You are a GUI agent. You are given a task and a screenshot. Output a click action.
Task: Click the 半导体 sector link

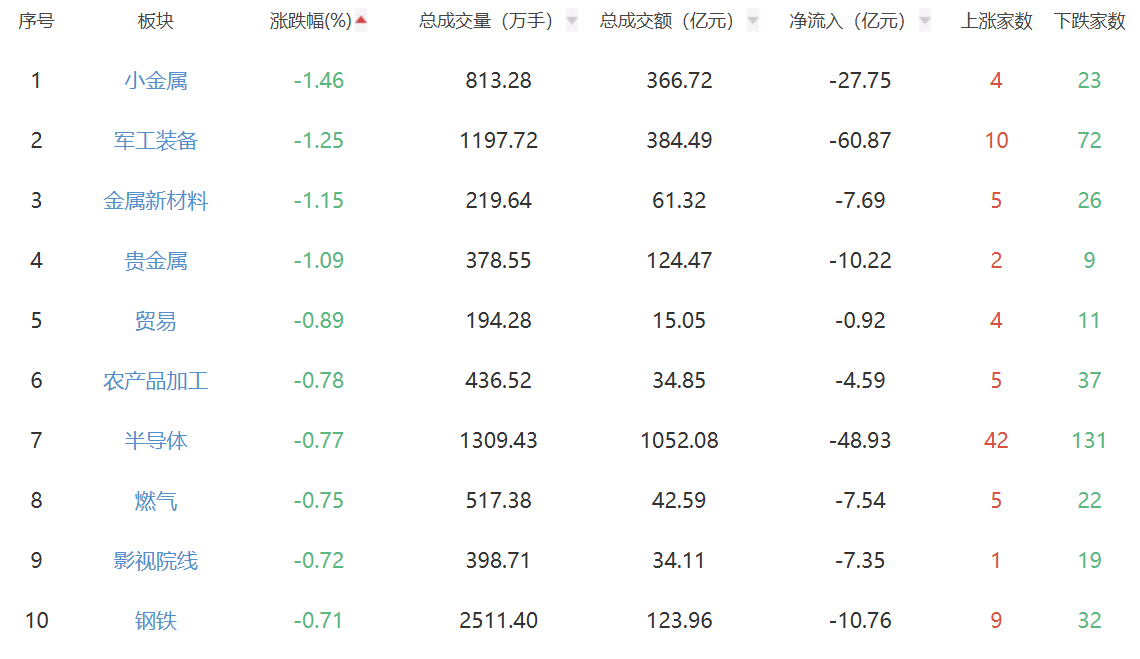156,441
